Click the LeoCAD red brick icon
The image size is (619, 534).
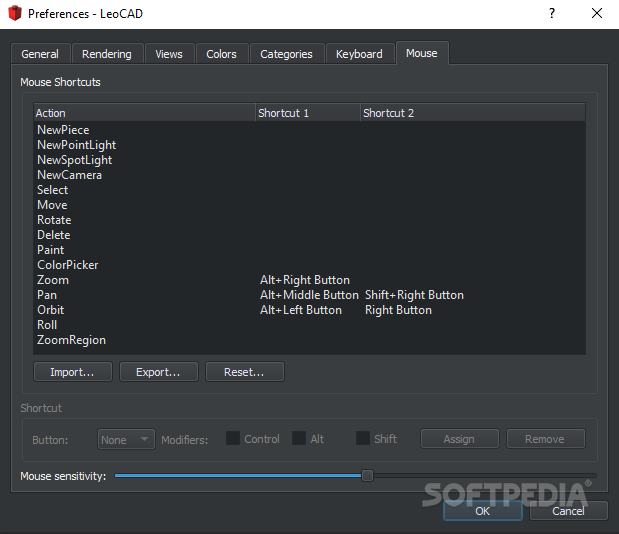pos(15,13)
